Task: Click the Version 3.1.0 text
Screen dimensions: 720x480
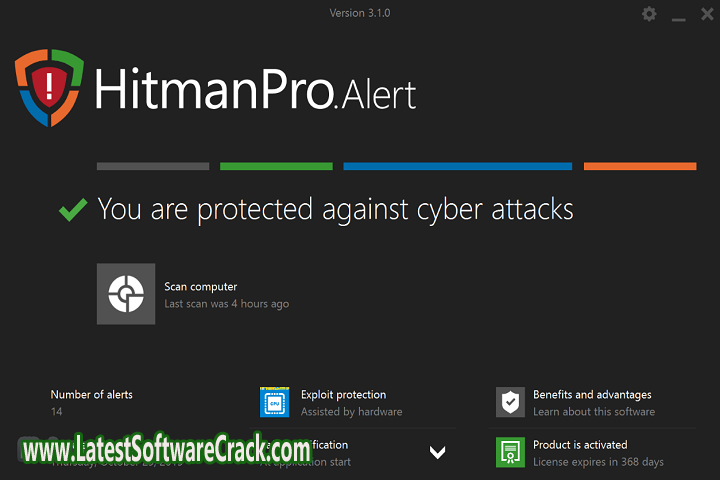Action: [x=359, y=13]
